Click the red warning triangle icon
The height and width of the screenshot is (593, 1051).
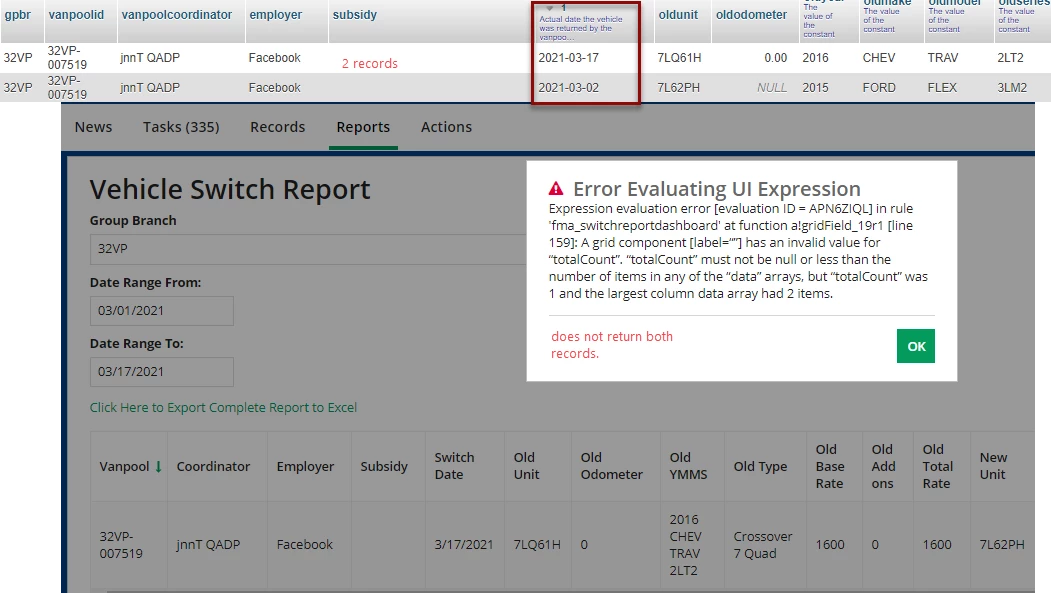556,189
